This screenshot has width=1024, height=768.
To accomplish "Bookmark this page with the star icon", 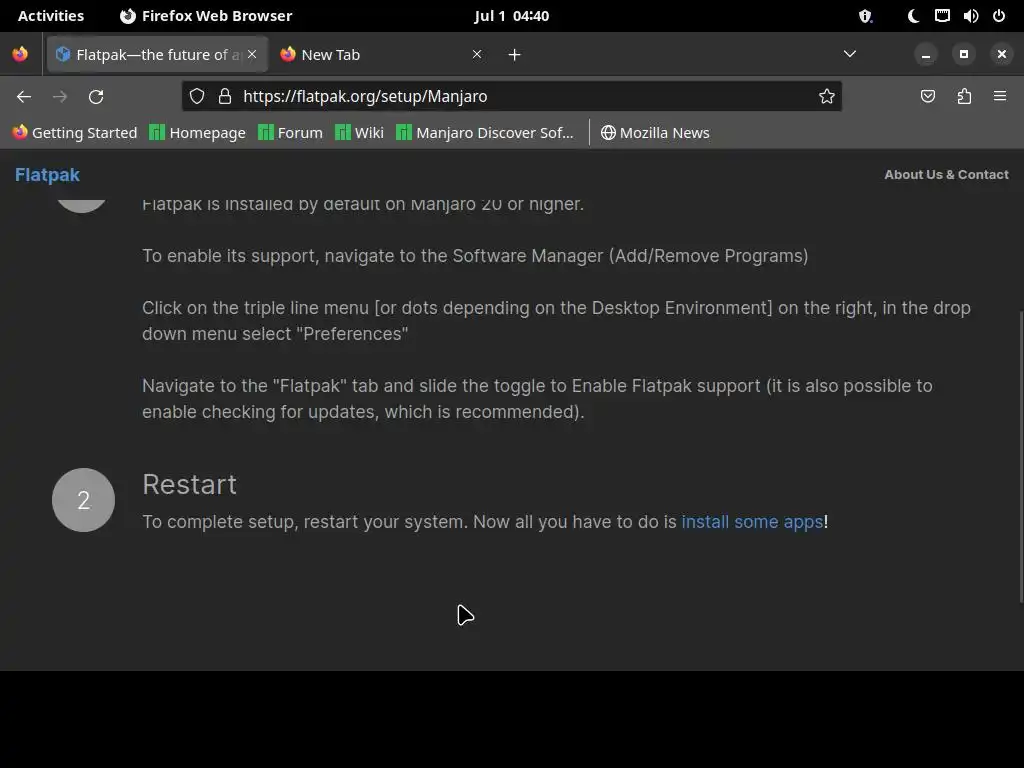I will coord(827,97).
